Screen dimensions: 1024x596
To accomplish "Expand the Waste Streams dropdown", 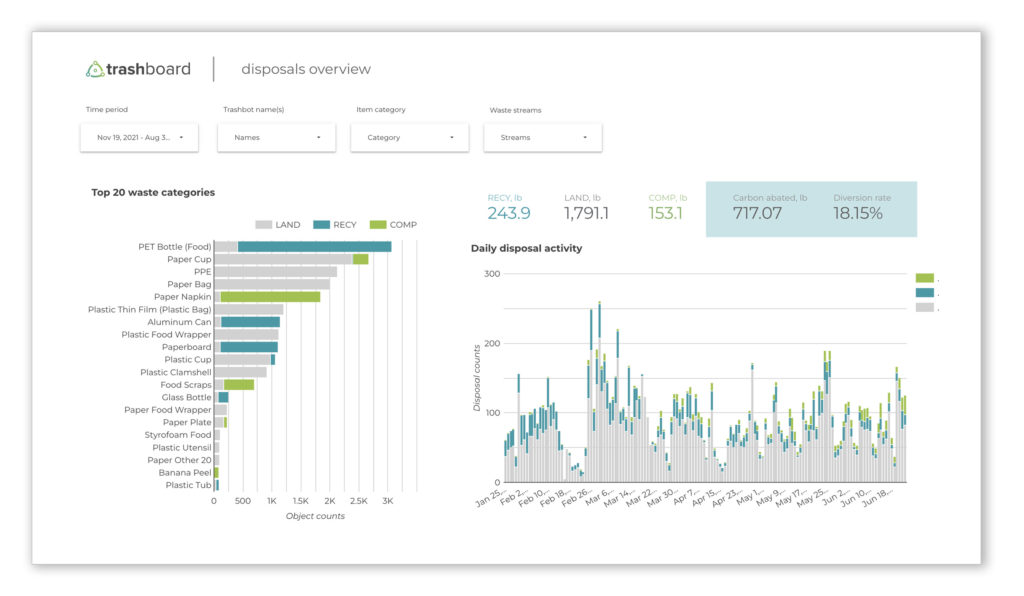I will (542, 137).
